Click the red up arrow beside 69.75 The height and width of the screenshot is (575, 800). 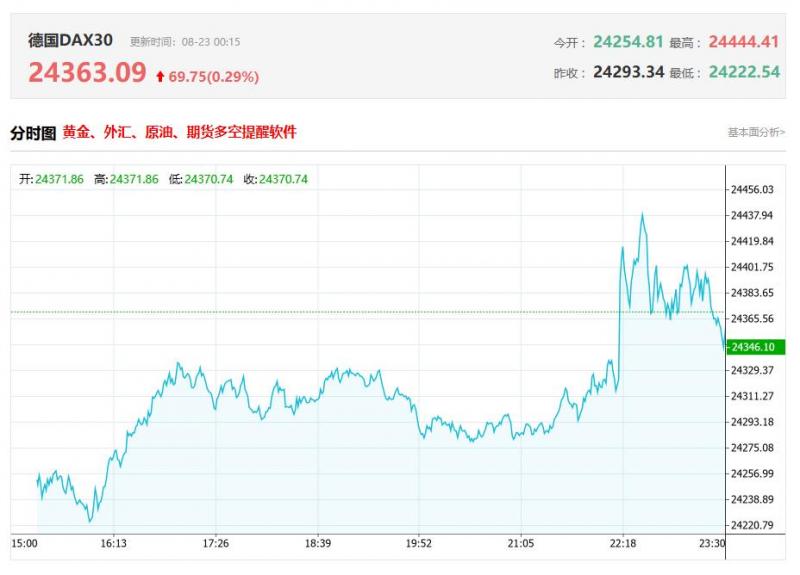tap(160, 77)
